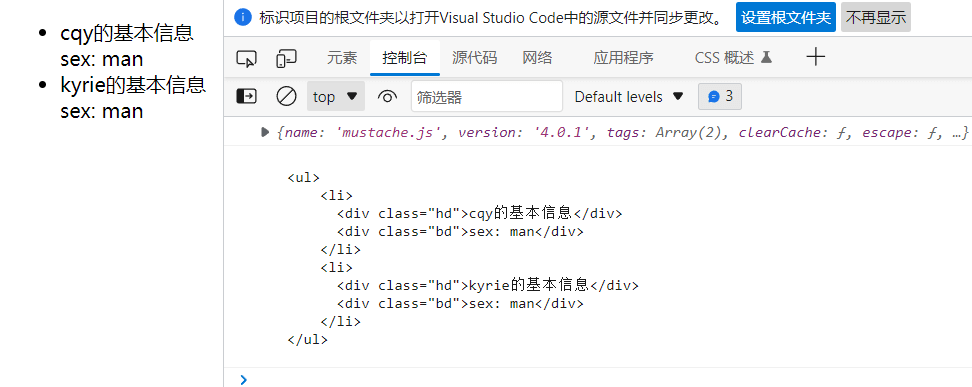This screenshot has width=972, height=387.
Task: Toggle the console sidebar icon
Action: 247,97
